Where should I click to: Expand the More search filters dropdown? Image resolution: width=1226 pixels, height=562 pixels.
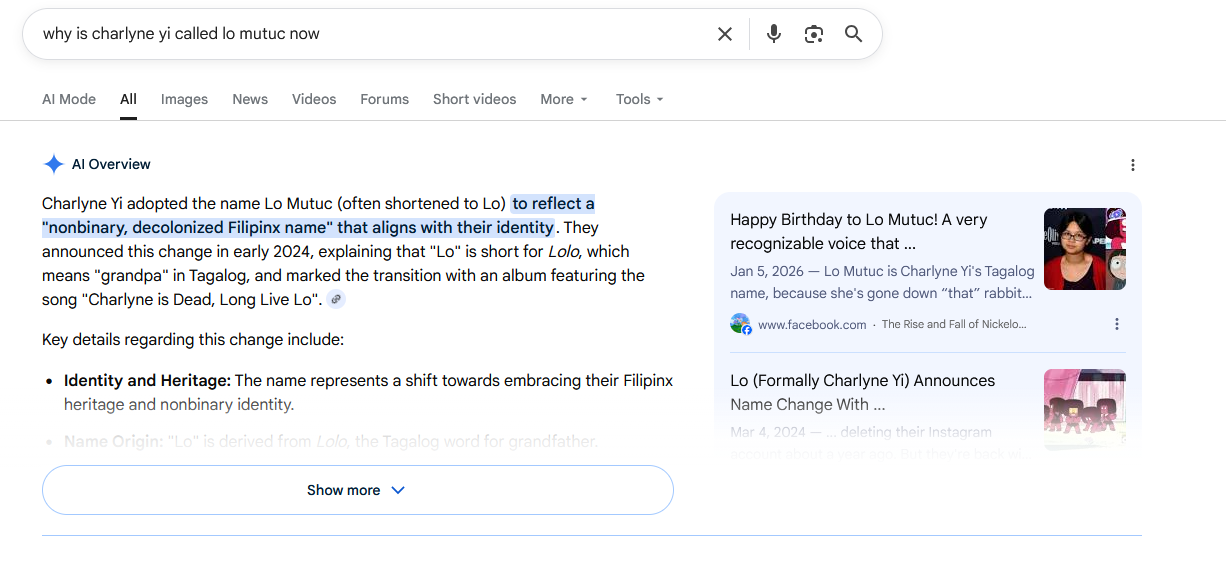(x=564, y=99)
